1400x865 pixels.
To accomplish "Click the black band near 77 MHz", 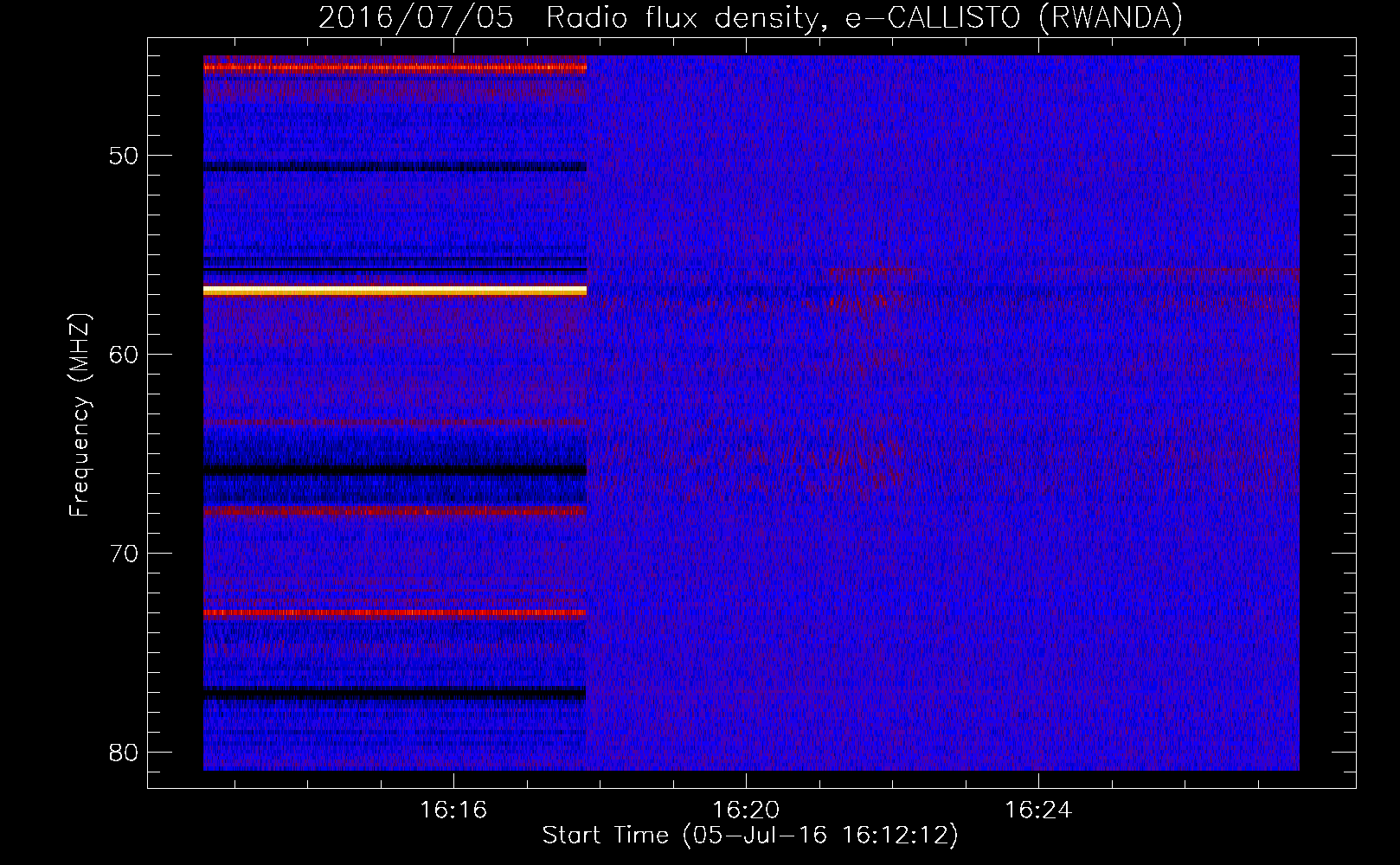I will (x=395, y=694).
